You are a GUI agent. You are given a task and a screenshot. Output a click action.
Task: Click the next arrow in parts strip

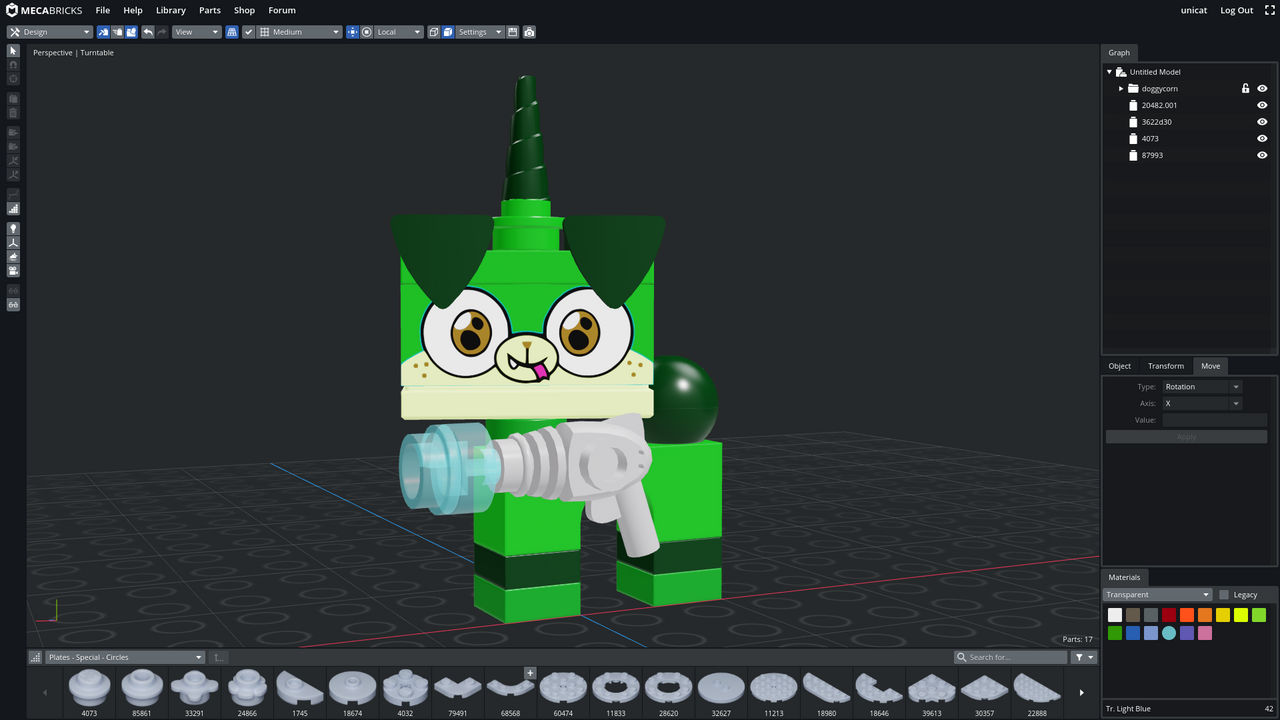tap(1081, 692)
